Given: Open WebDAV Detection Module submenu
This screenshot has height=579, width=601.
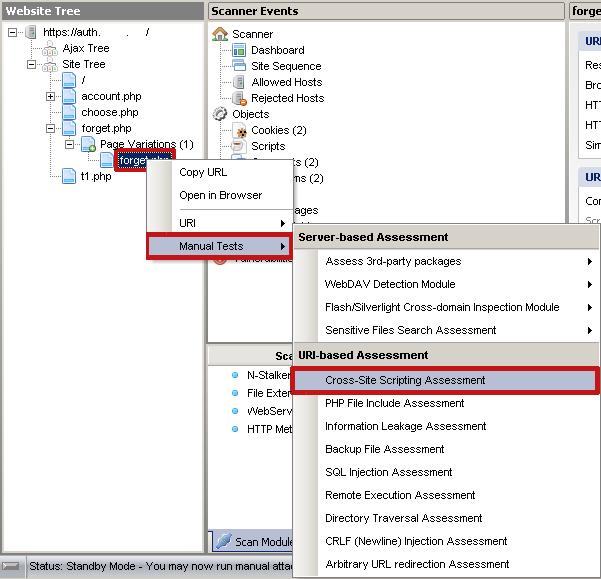Looking at the screenshot, I should pos(446,284).
